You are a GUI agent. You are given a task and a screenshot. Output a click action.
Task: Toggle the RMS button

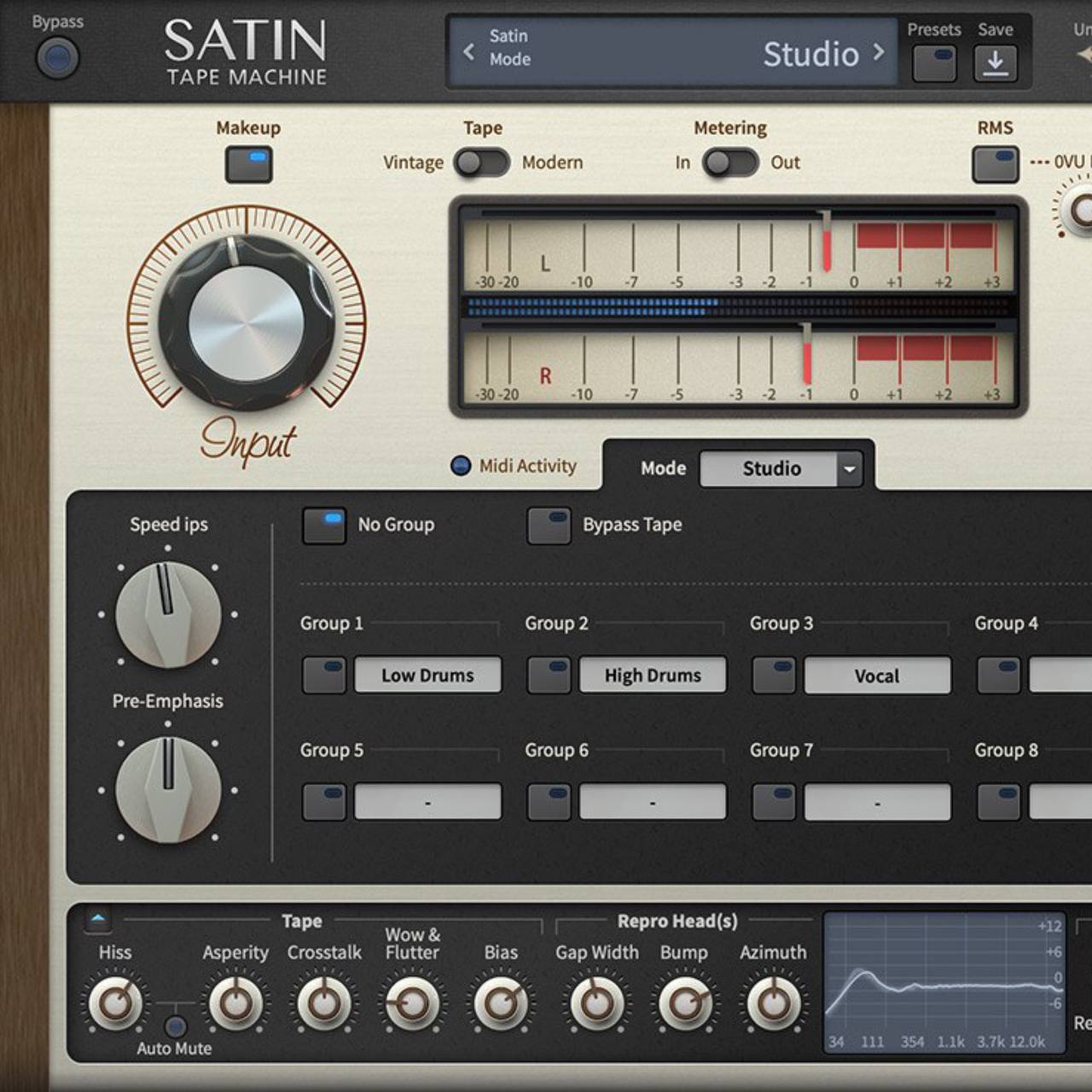[995, 164]
